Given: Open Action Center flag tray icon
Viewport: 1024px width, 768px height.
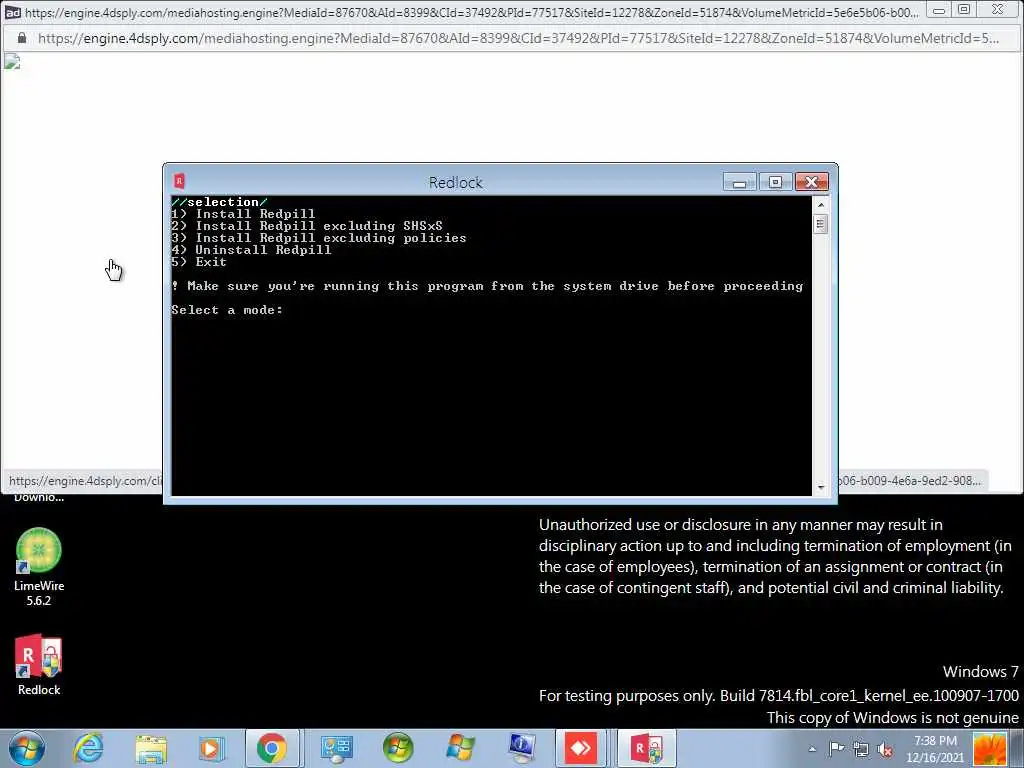Looking at the screenshot, I should [x=837, y=748].
